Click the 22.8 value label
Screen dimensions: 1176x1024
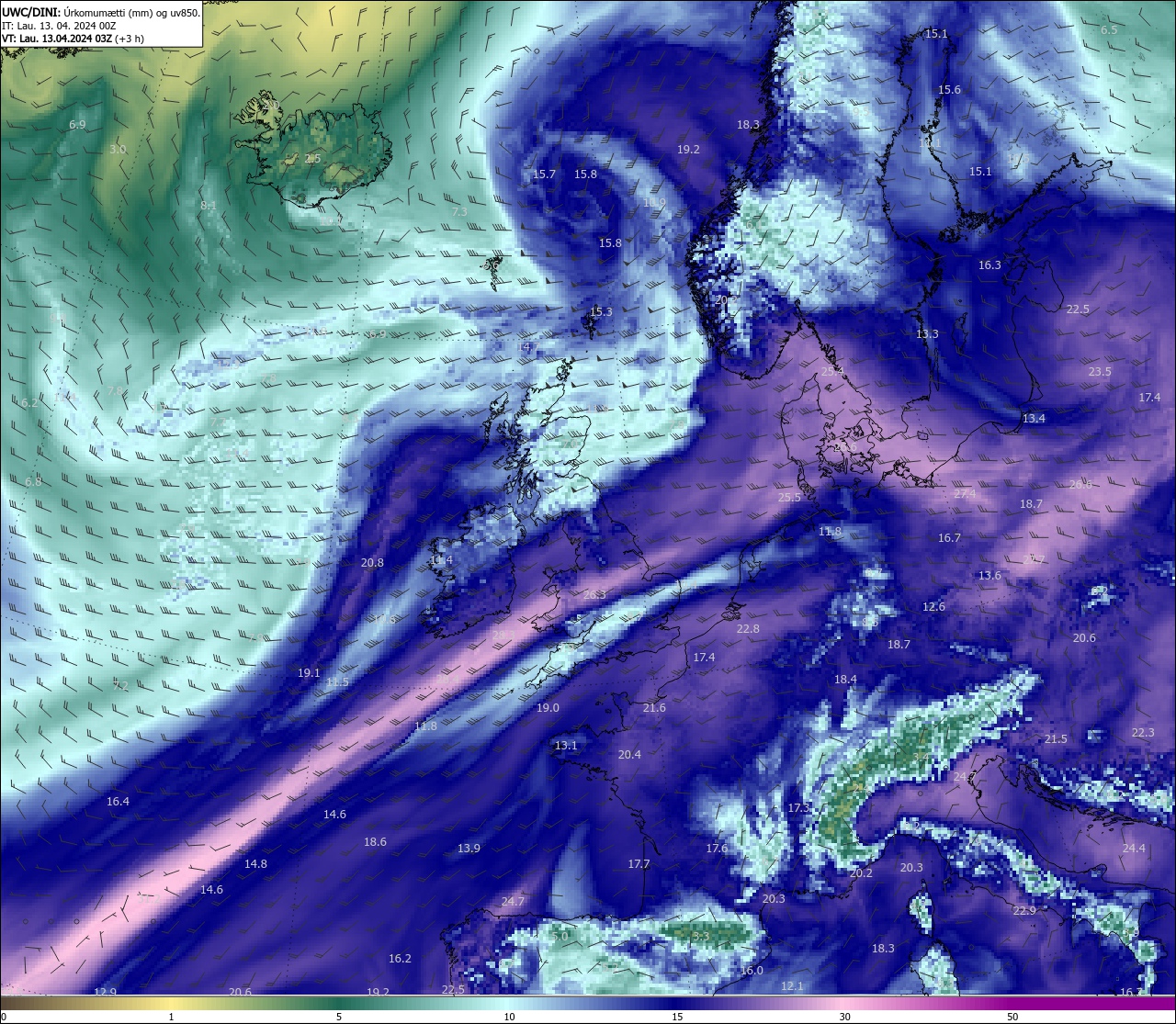coord(748,629)
